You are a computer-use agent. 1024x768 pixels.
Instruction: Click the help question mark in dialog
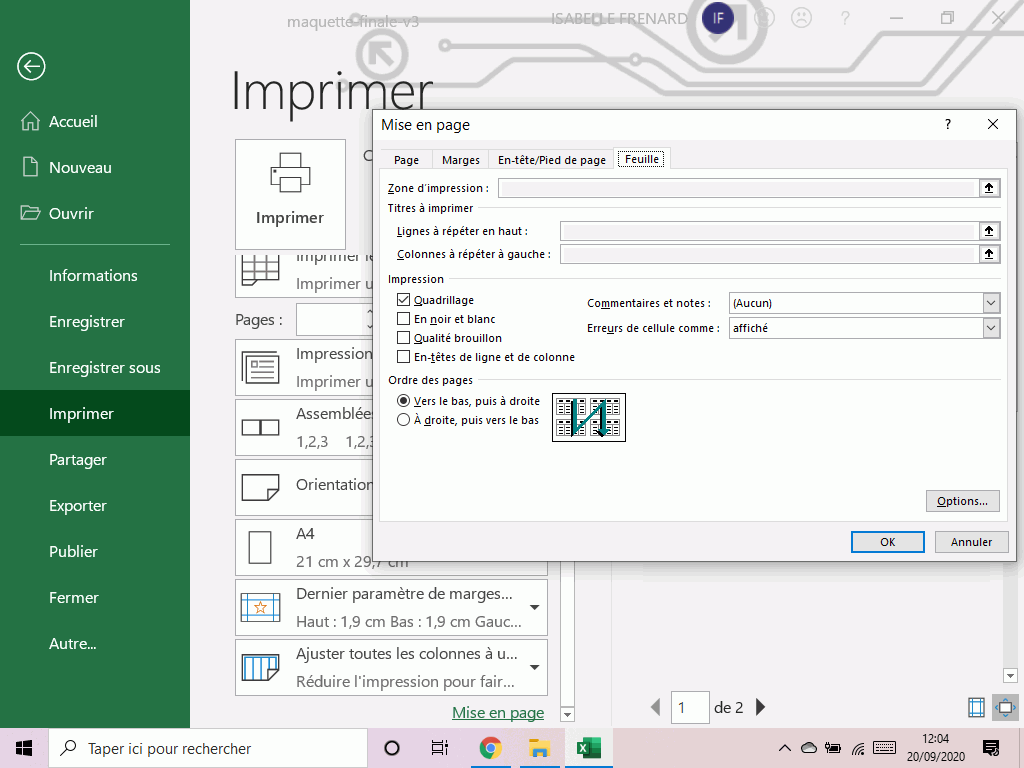click(948, 125)
